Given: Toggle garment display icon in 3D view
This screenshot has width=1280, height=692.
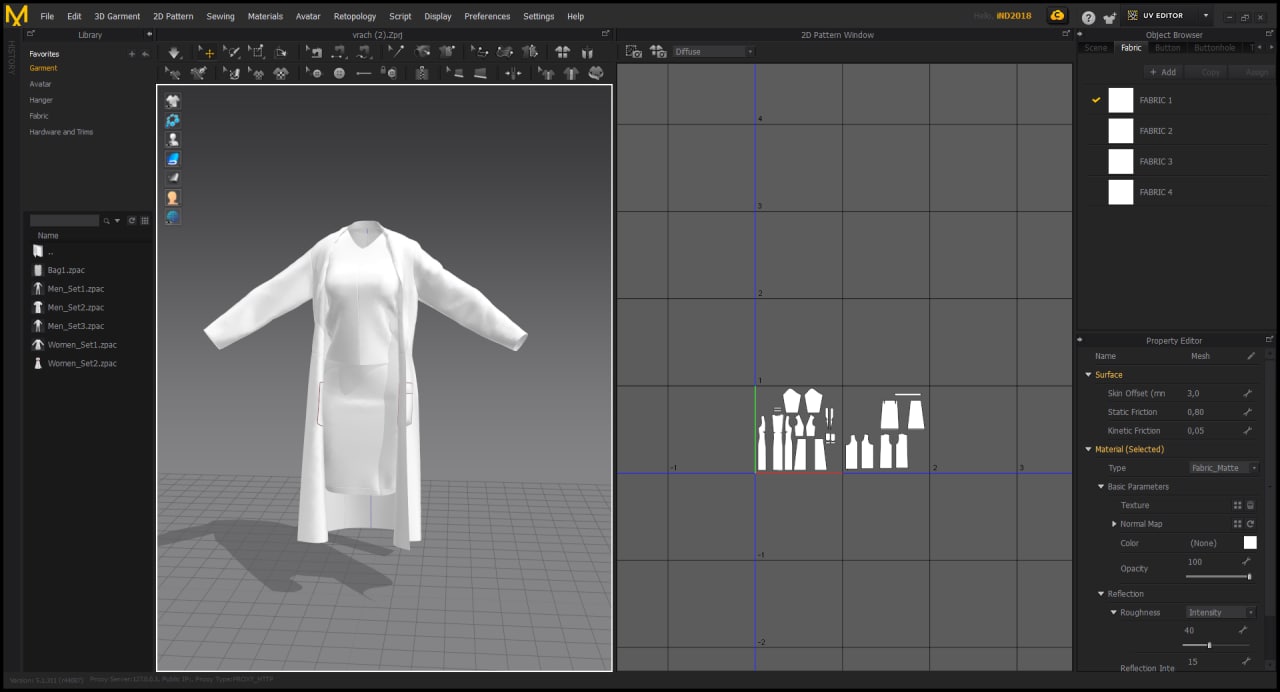Looking at the screenshot, I should 173,101.
